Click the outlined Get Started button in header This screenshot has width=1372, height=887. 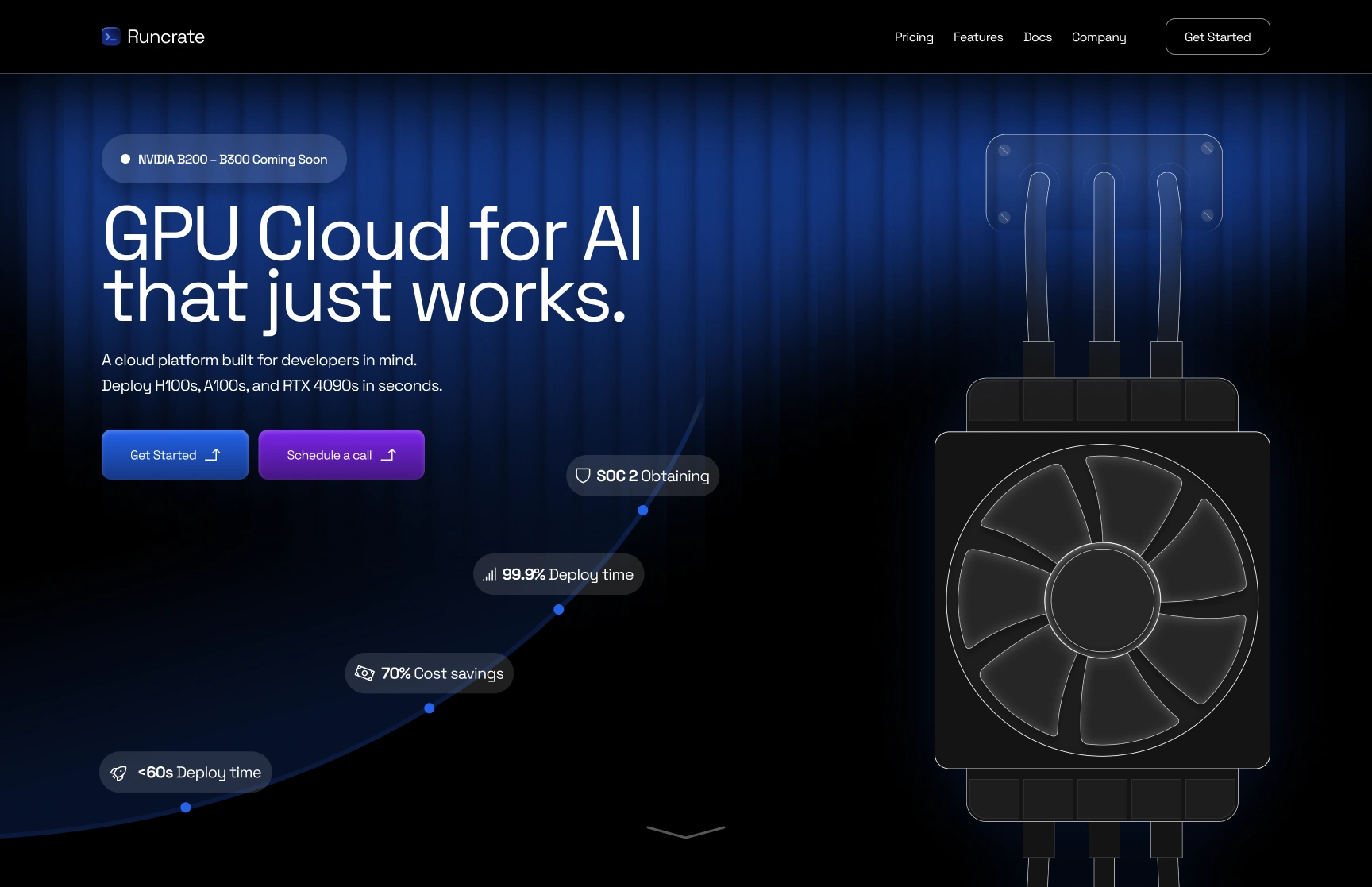(x=1217, y=37)
